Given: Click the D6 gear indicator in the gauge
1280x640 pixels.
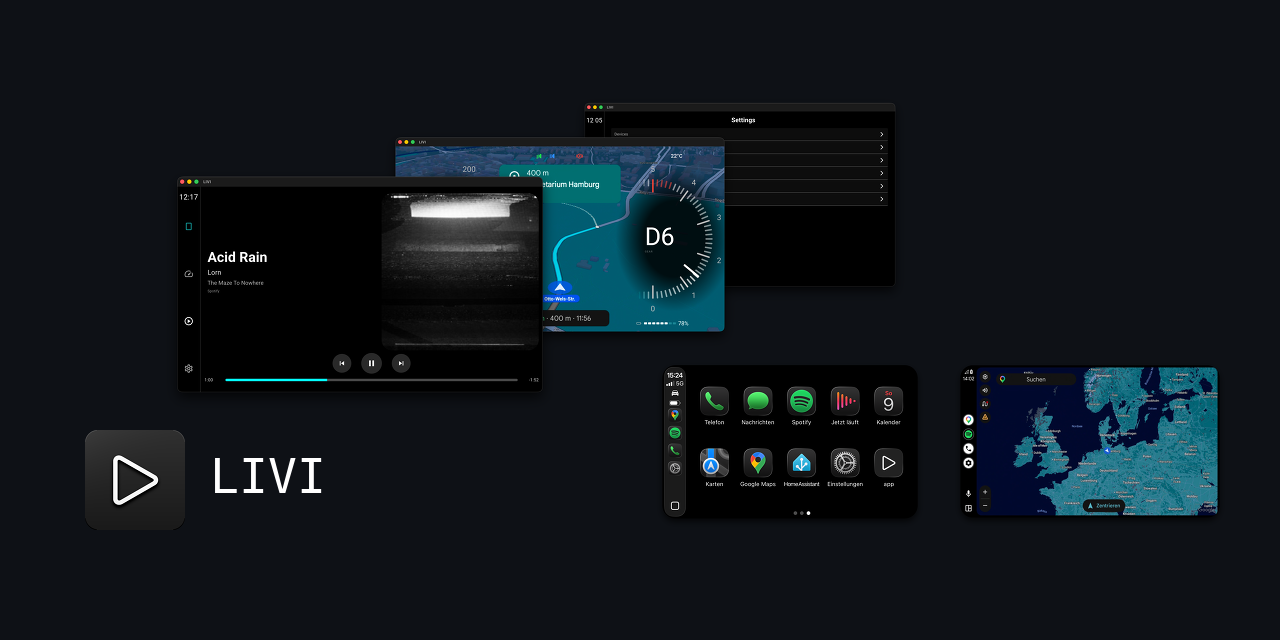Looking at the screenshot, I should coord(660,237).
